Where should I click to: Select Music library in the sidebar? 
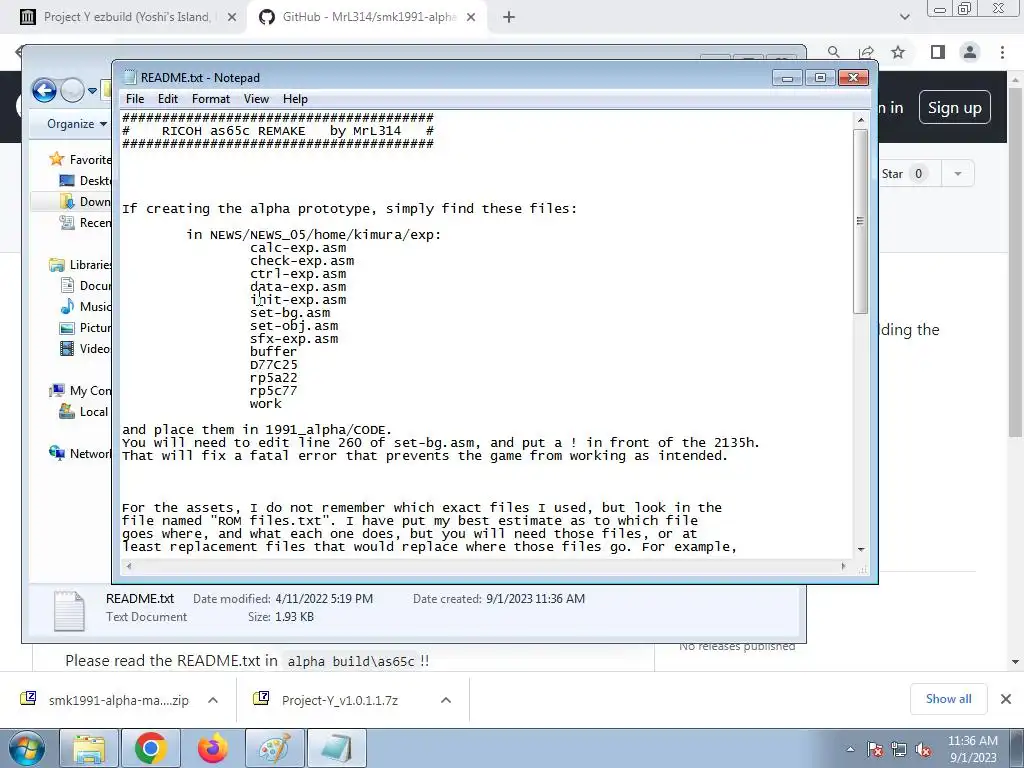point(85,306)
